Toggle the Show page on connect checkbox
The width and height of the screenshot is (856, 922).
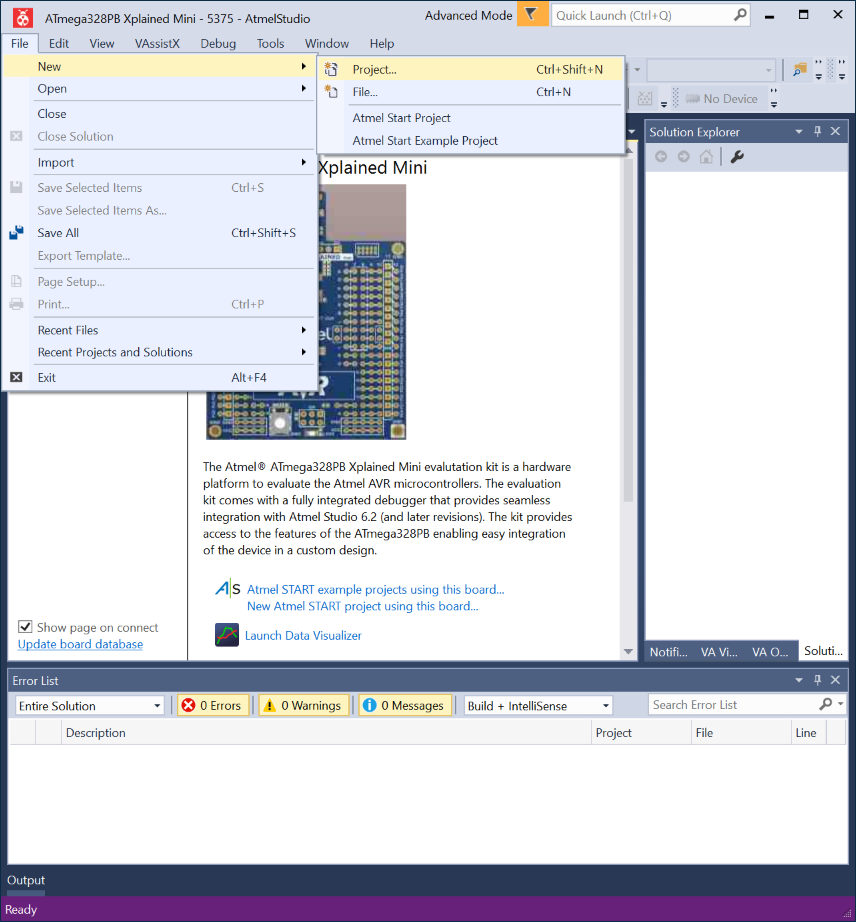pos(26,627)
